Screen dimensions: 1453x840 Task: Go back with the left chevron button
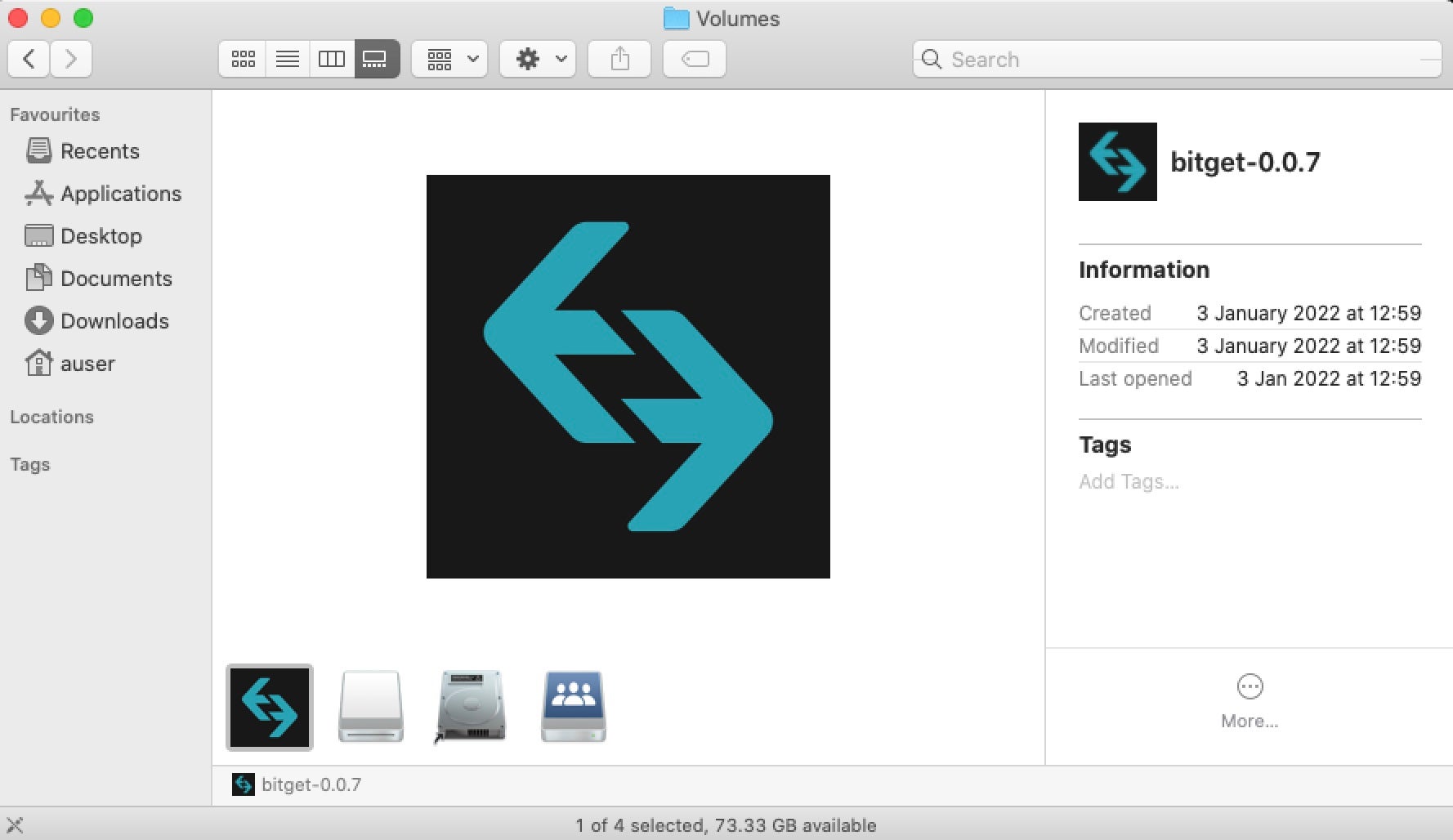[29, 59]
